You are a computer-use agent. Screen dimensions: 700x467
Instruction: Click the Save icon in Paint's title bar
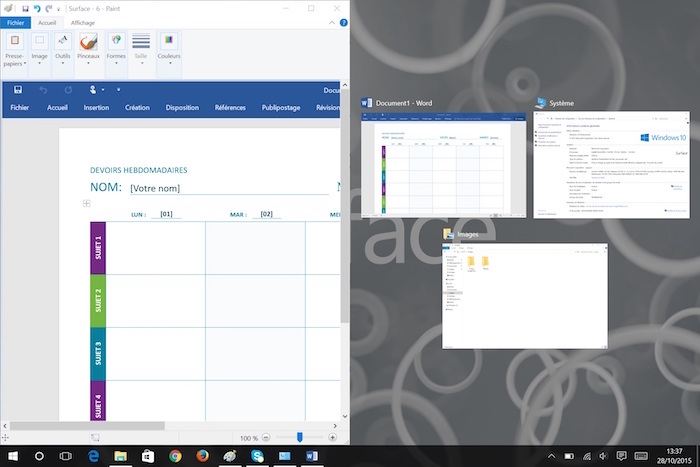point(25,8)
